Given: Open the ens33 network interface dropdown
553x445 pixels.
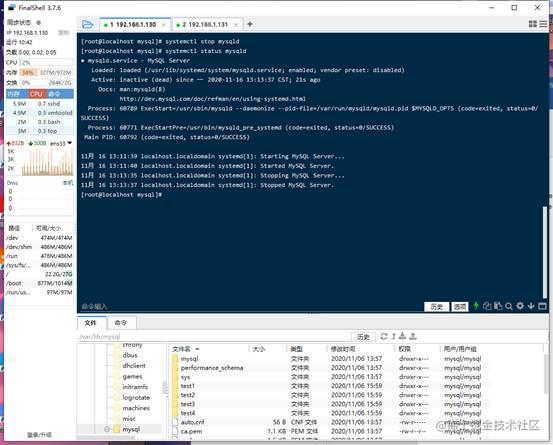Looking at the screenshot, I should [x=70, y=143].
